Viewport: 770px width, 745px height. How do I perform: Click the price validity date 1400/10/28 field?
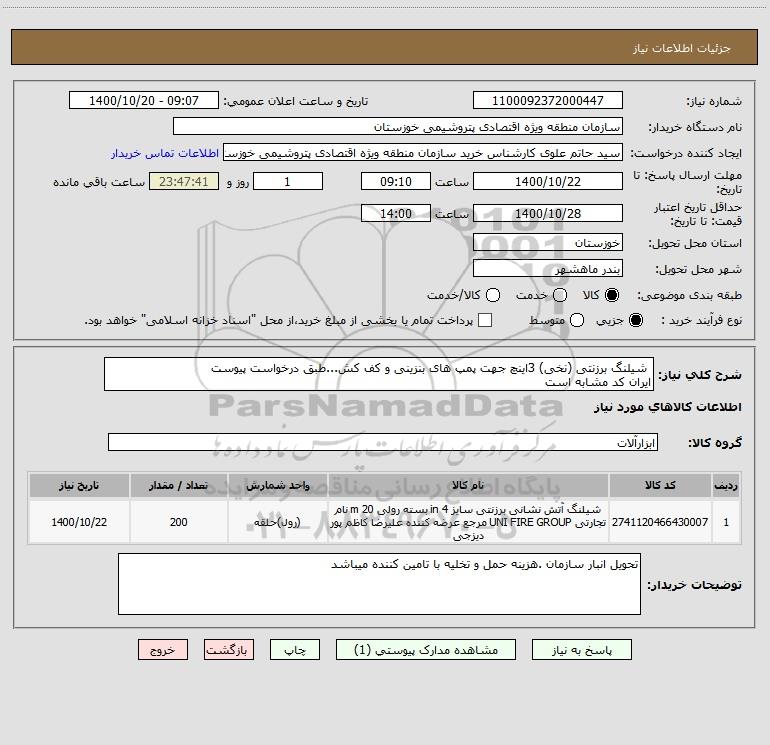[x=548, y=213]
